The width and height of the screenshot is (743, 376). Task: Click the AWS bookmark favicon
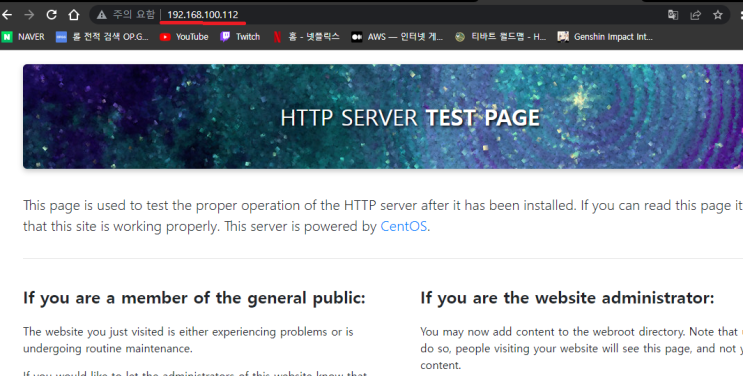click(356, 37)
